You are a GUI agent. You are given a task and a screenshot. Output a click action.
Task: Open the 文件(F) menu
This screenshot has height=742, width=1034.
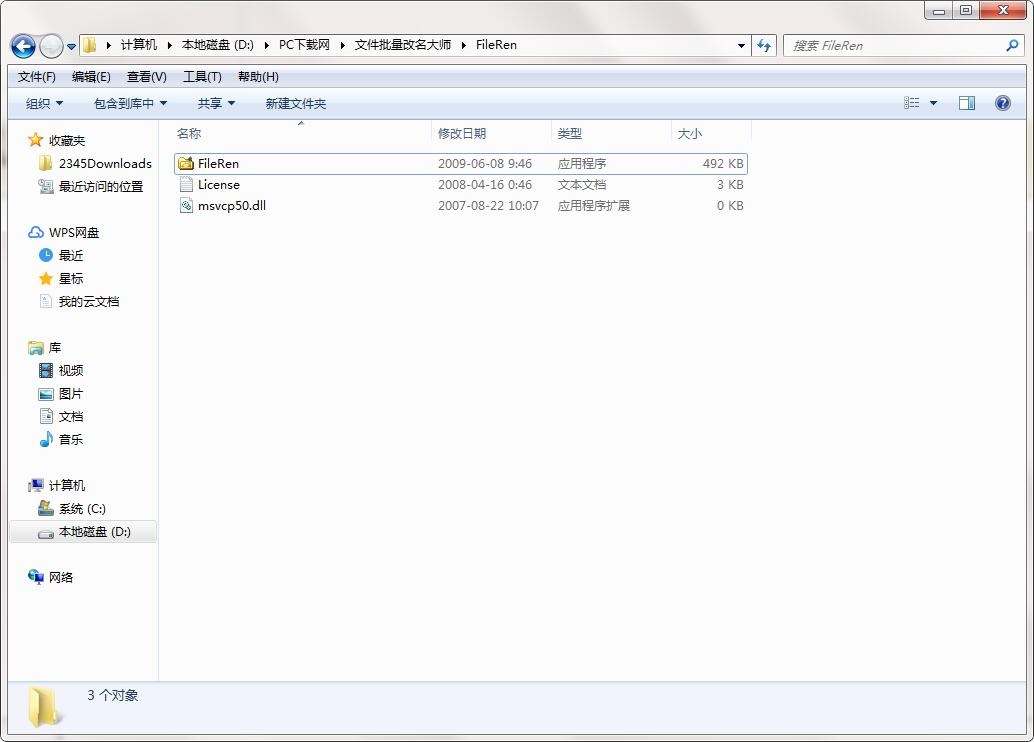point(37,77)
